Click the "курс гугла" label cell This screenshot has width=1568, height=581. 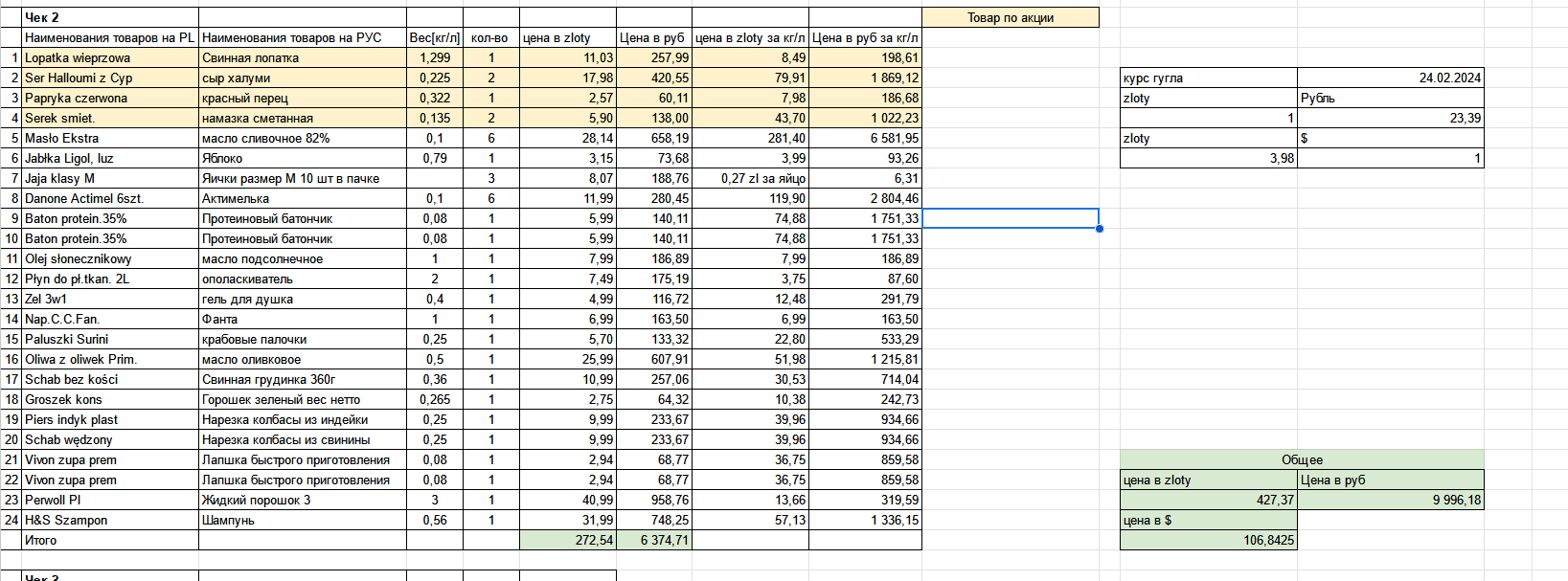1208,78
